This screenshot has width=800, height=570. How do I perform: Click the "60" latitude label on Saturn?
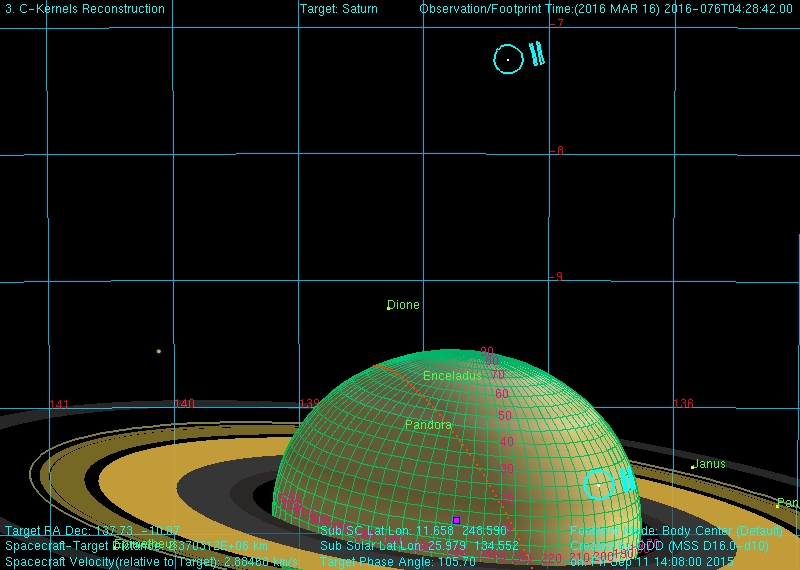click(x=502, y=393)
